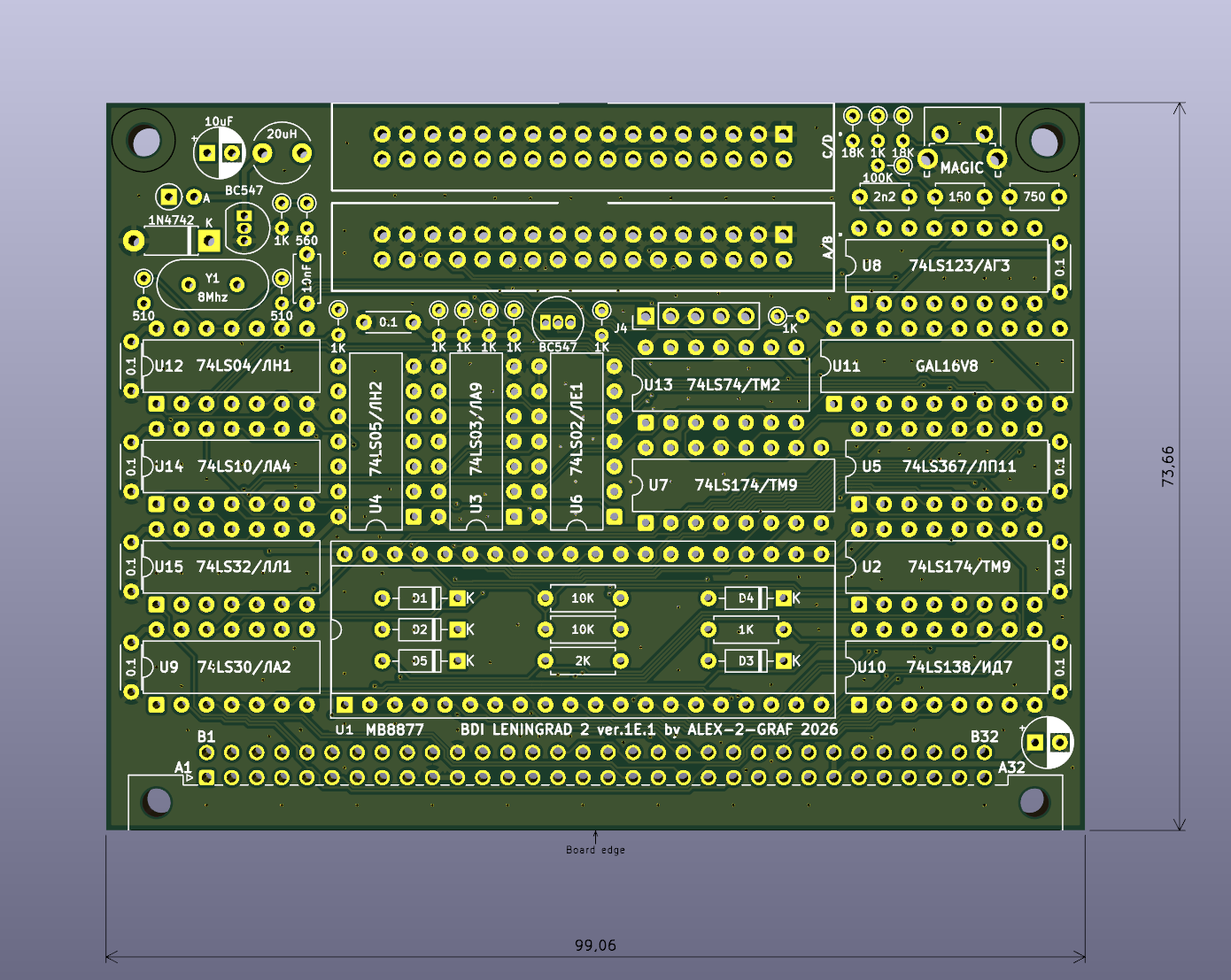Select the U11 GAL16V8 chip
Screen dimensions: 1231x980
[x=946, y=367]
